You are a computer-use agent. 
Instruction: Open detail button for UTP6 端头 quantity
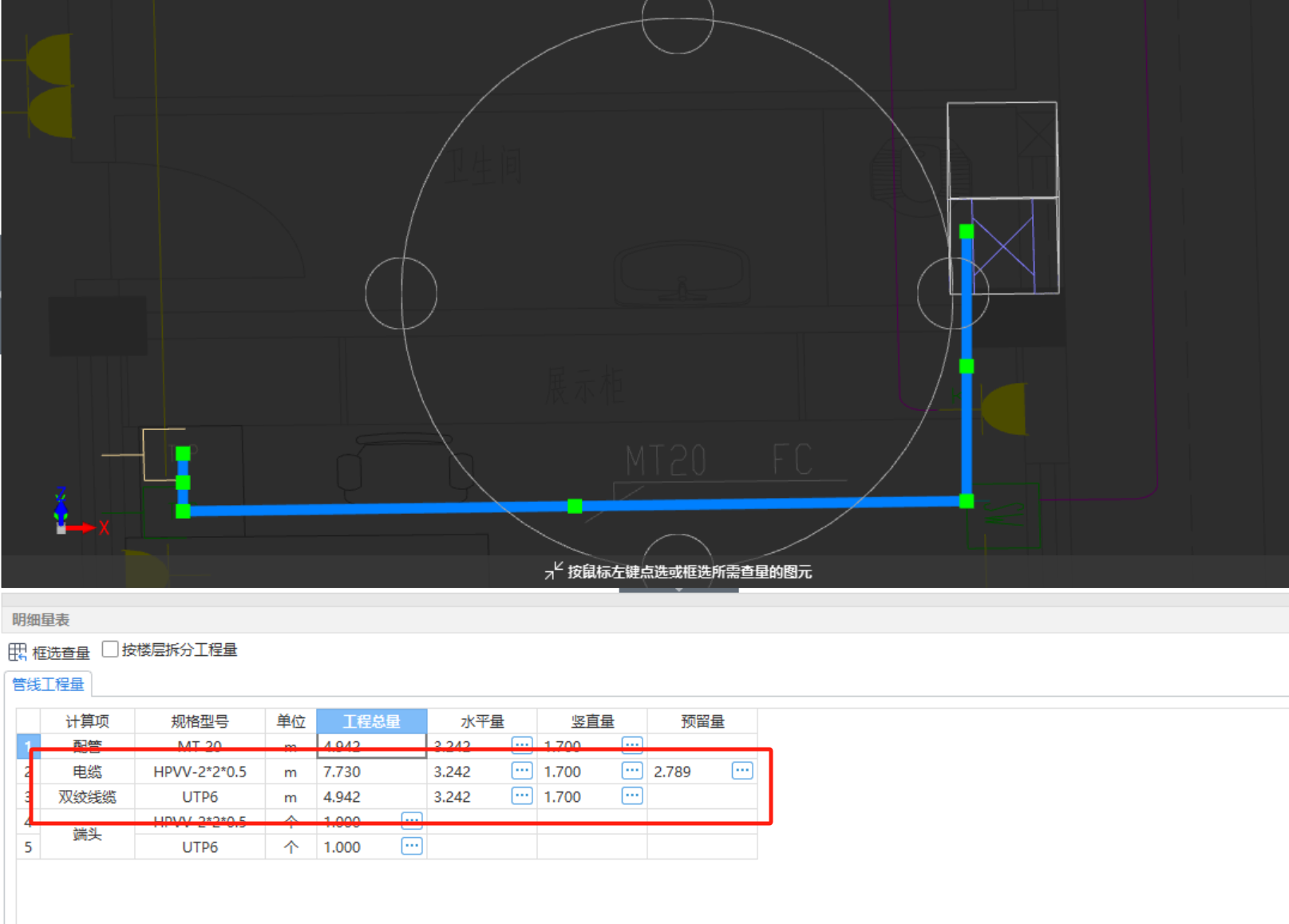click(412, 846)
